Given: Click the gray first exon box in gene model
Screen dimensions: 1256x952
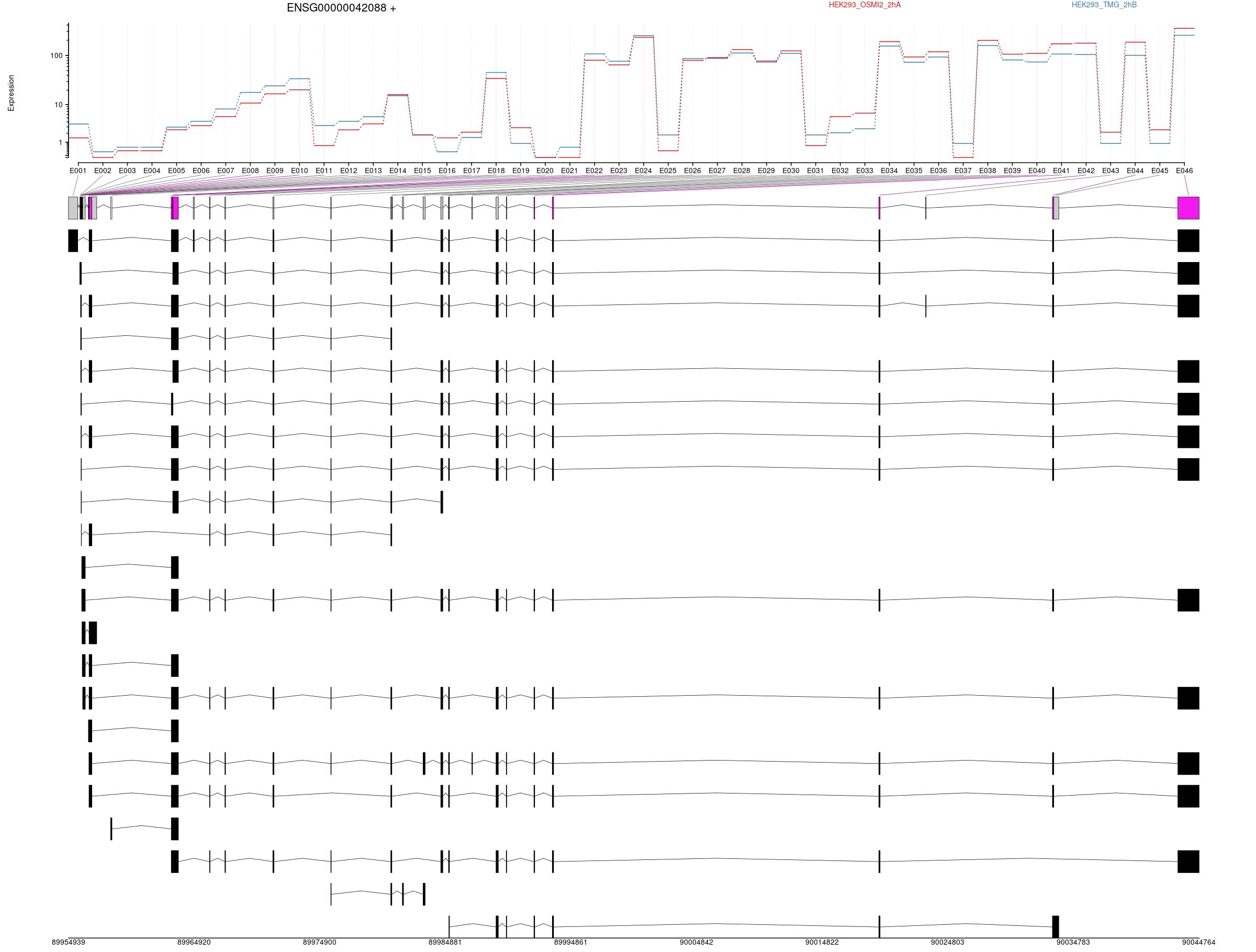Looking at the screenshot, I should (x=73, y=208).
